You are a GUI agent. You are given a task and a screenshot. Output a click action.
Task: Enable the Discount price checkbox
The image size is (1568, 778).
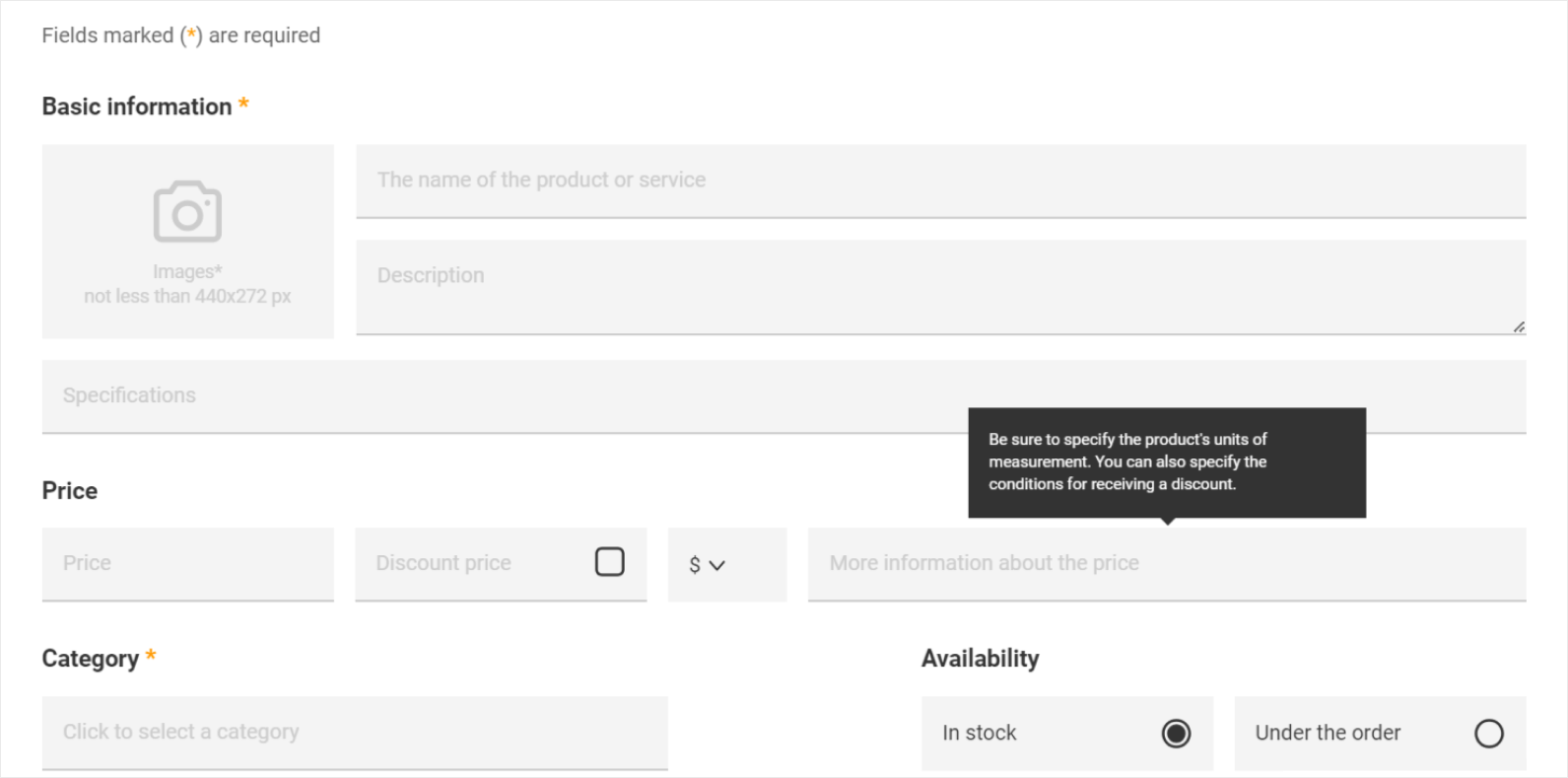coord(609,562)
